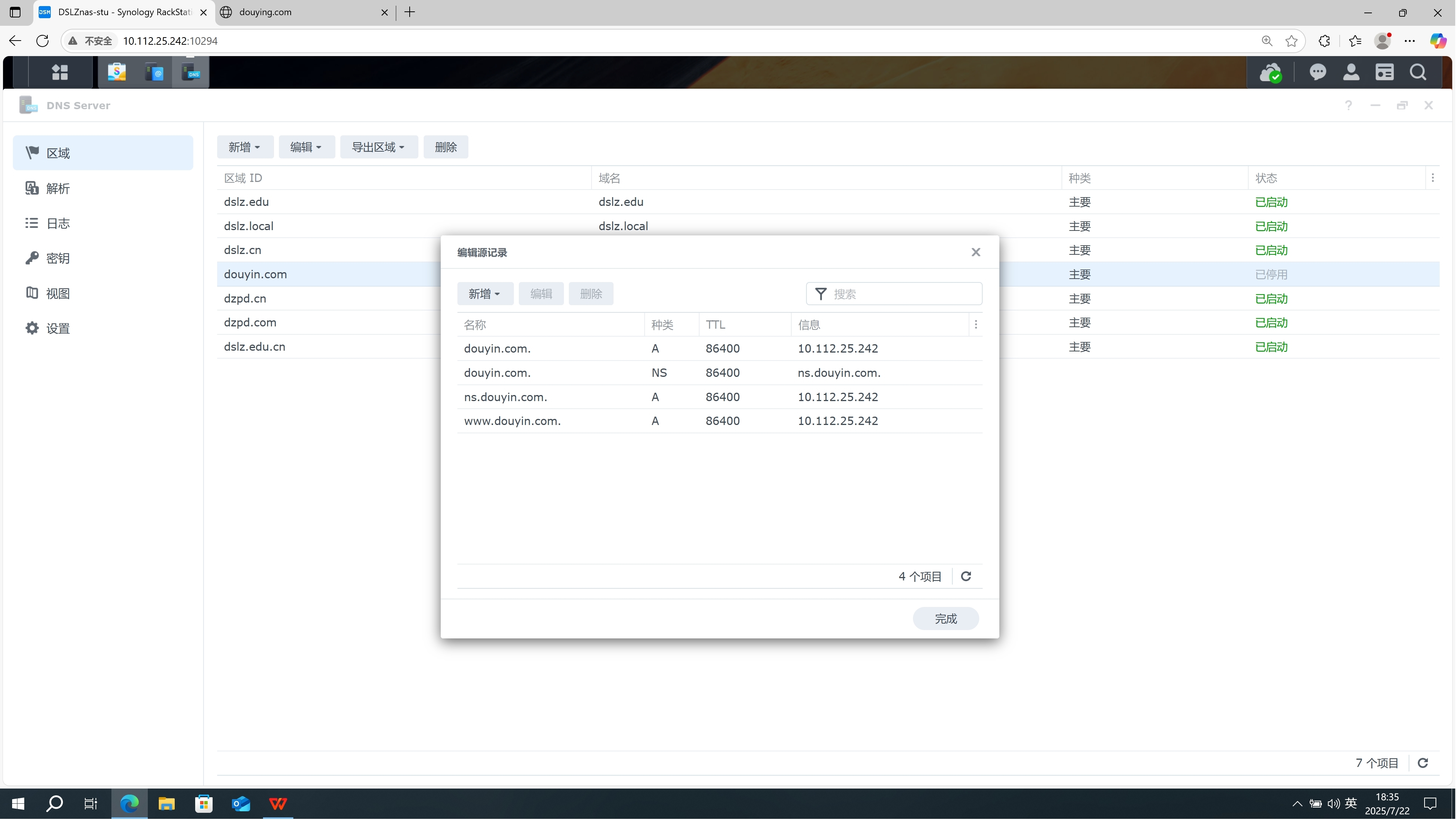Select the dslz.edu zone row
This screenshot has height=820, width=1456.
click(x=828, y=202)
